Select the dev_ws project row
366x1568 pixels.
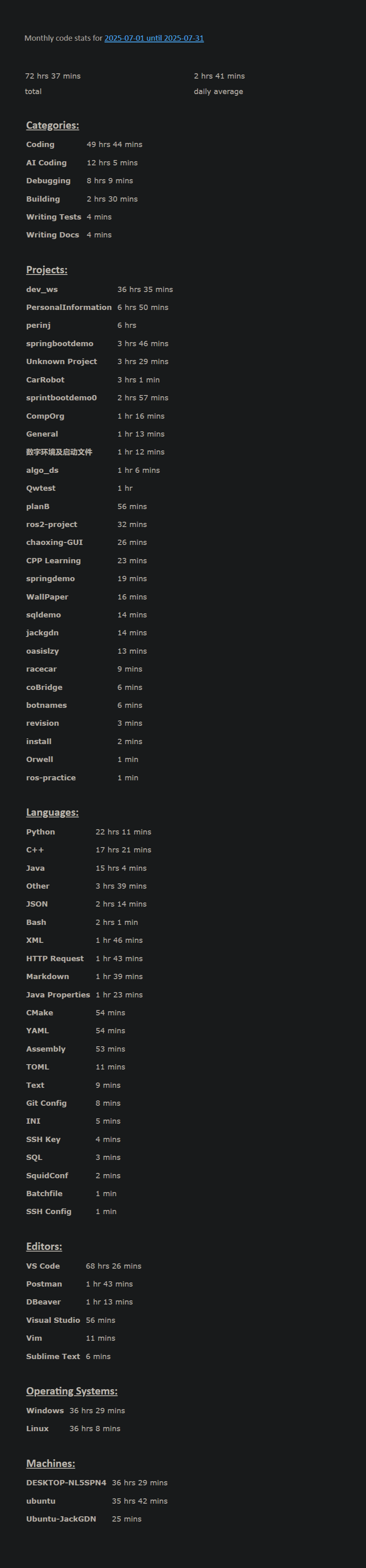pos(99,290)
